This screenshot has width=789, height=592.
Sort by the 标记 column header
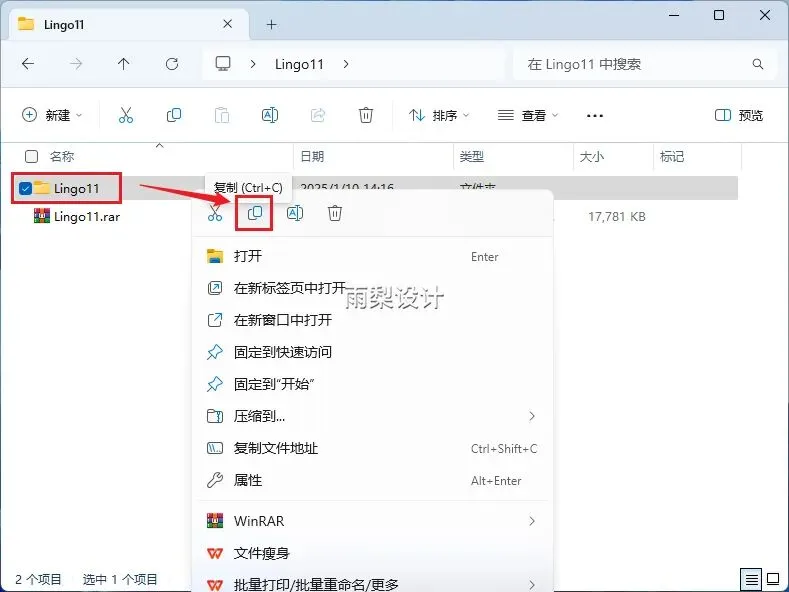[672, 157]
